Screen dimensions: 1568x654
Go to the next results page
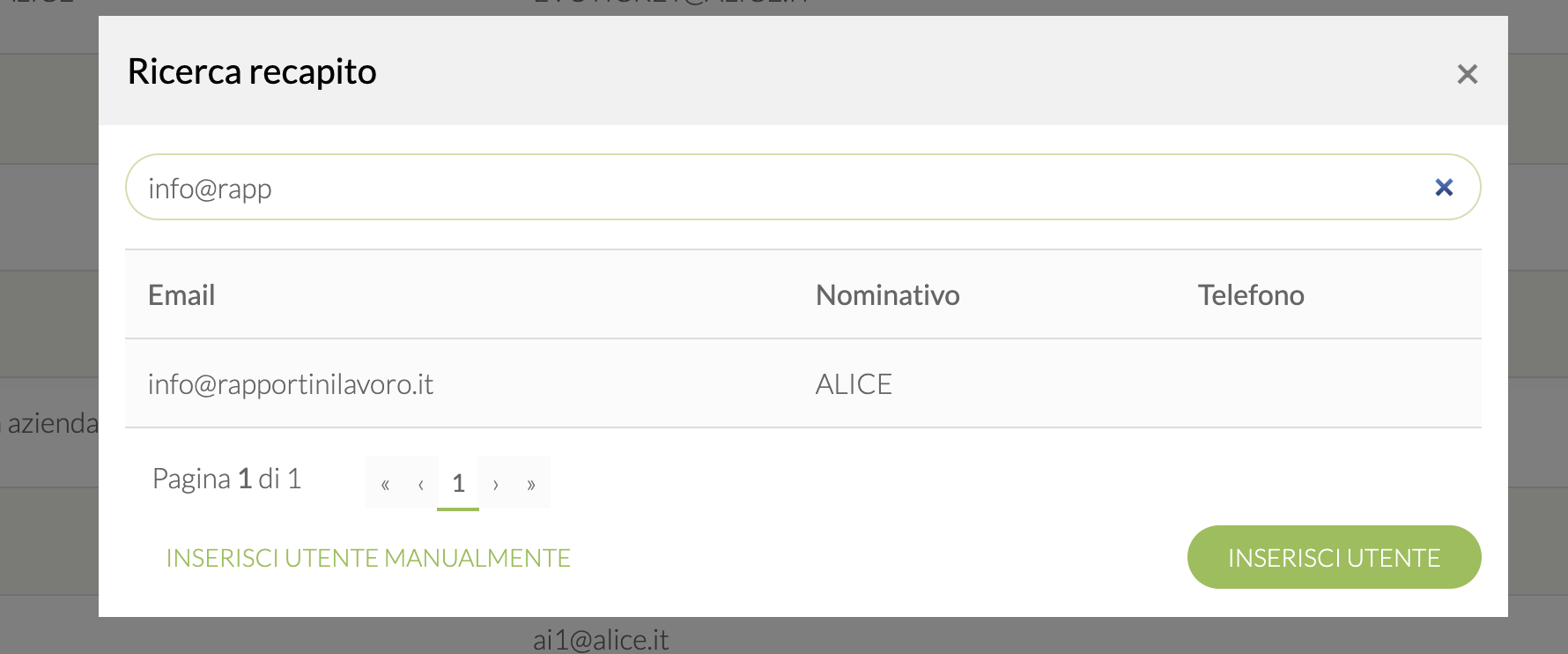pyautogui.click(x=496, y=484)
